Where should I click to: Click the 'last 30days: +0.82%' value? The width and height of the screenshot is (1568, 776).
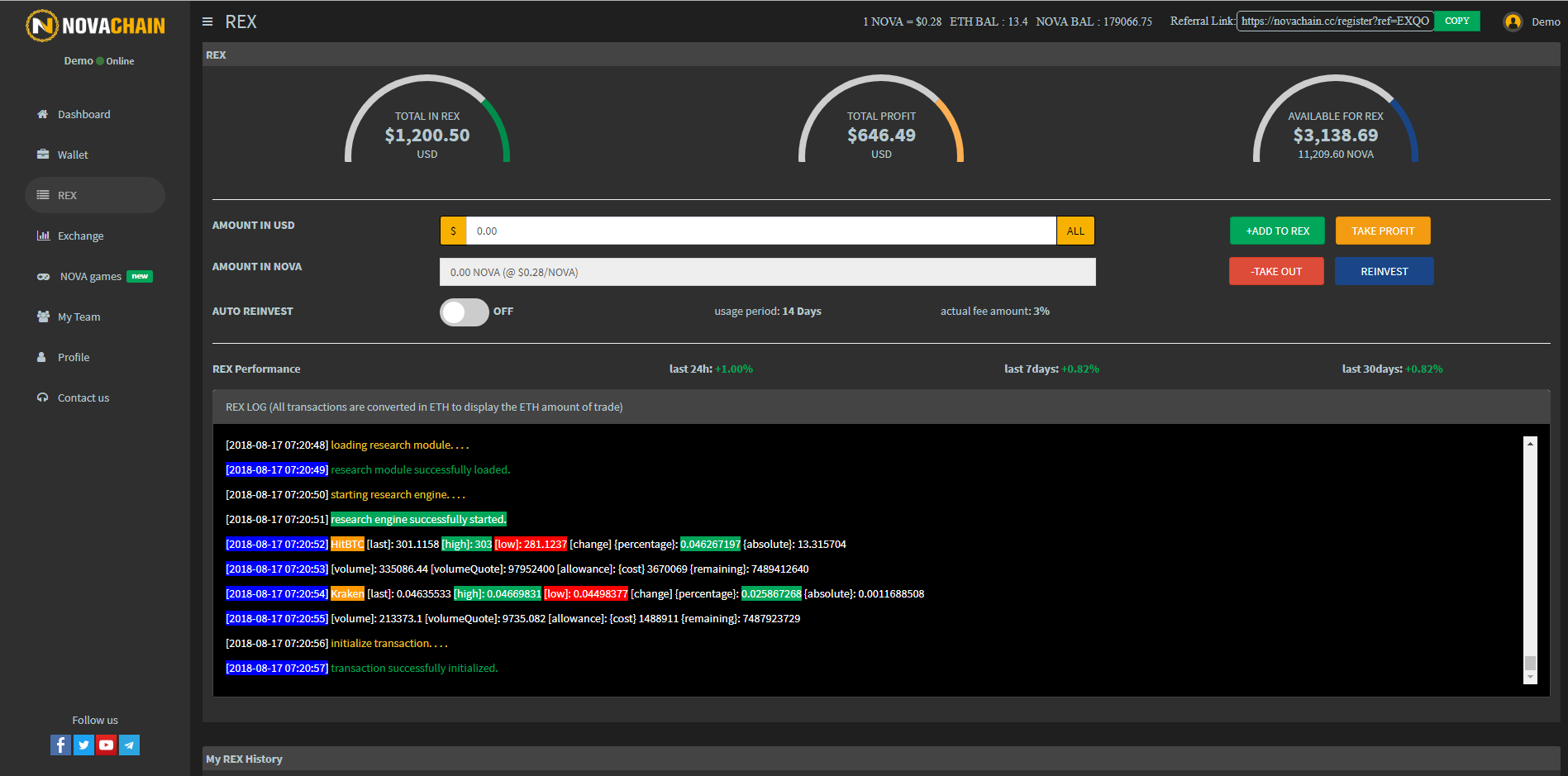pos(1392,369)
